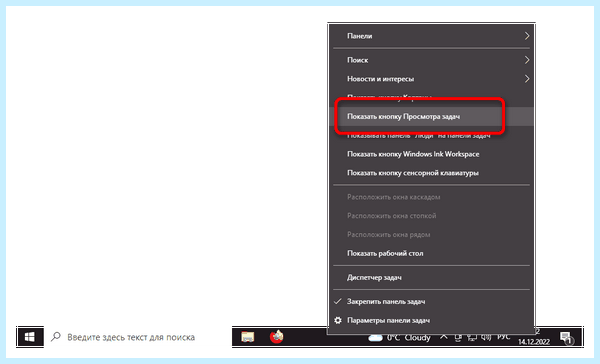Click the network tray icon
Image resolution: width=600 pixels, height=364 pixels.
point(472,337)
